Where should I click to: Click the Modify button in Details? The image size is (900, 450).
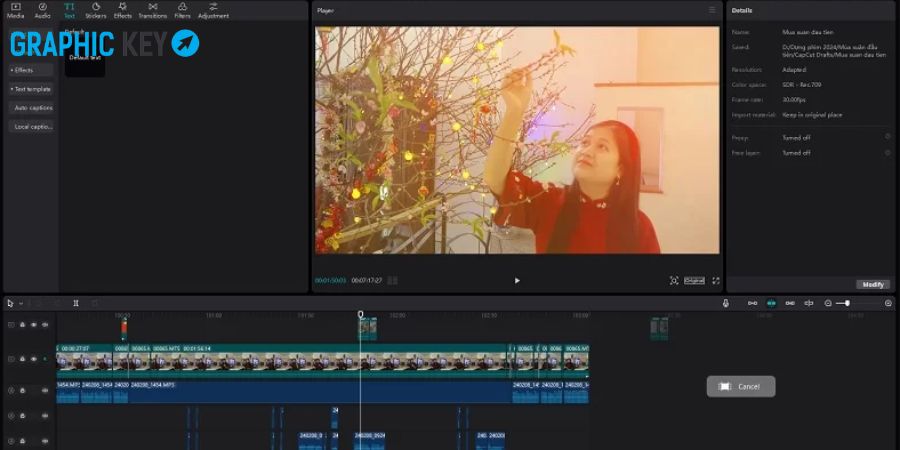click(873, 285)
